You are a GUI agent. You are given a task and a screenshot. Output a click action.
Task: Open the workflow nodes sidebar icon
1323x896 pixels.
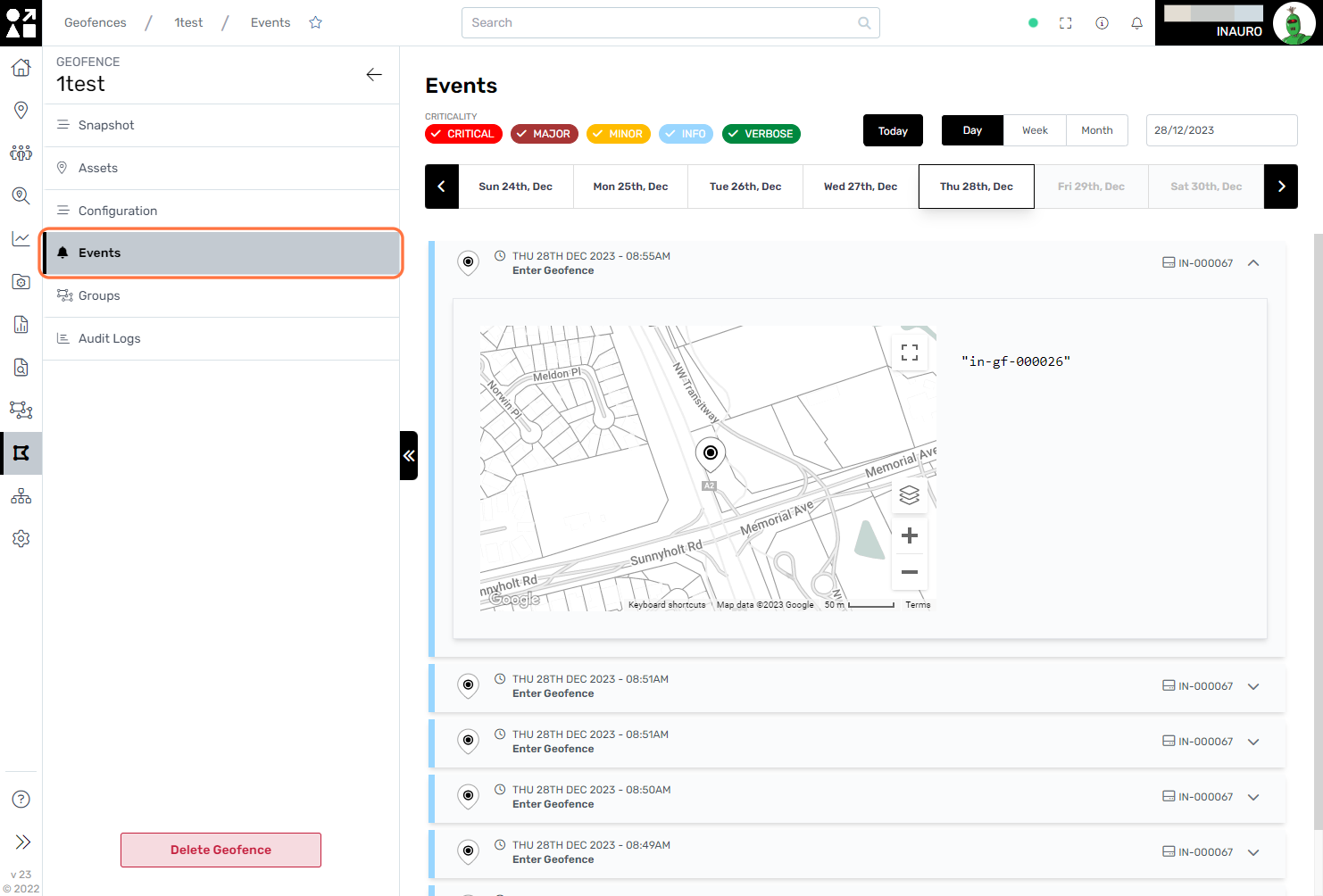[x=21, y=410]
